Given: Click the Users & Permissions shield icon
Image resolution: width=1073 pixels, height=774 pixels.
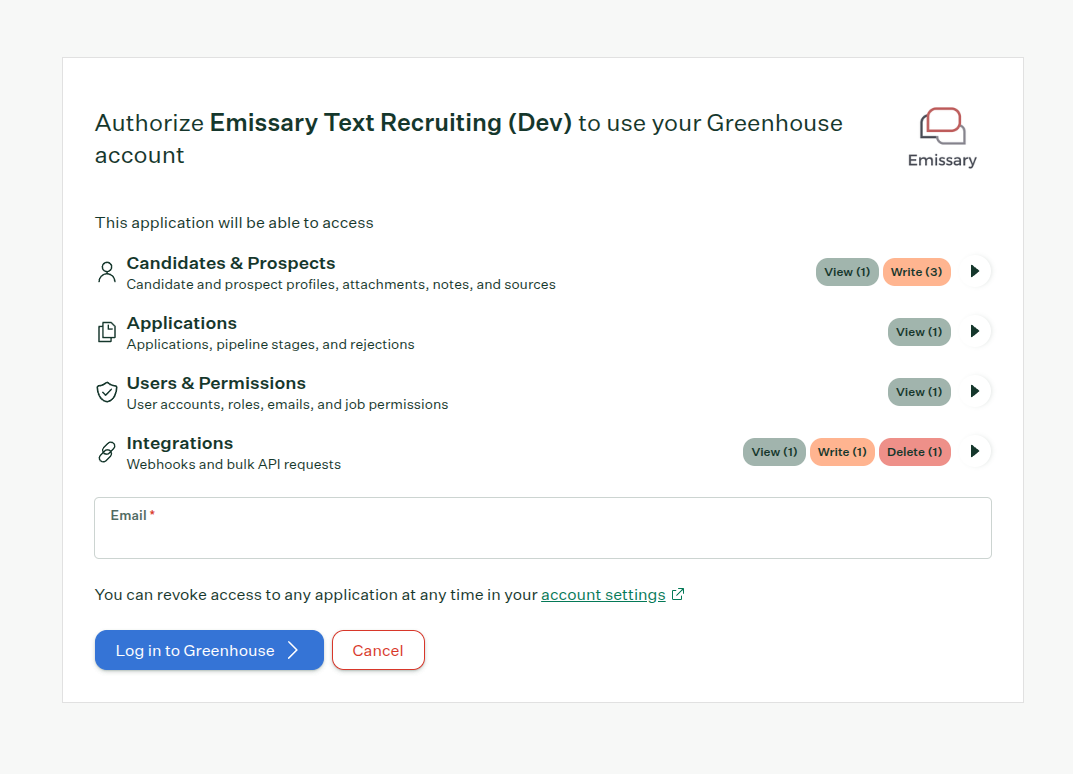Looking at the screenshot, I should point(107,392).
